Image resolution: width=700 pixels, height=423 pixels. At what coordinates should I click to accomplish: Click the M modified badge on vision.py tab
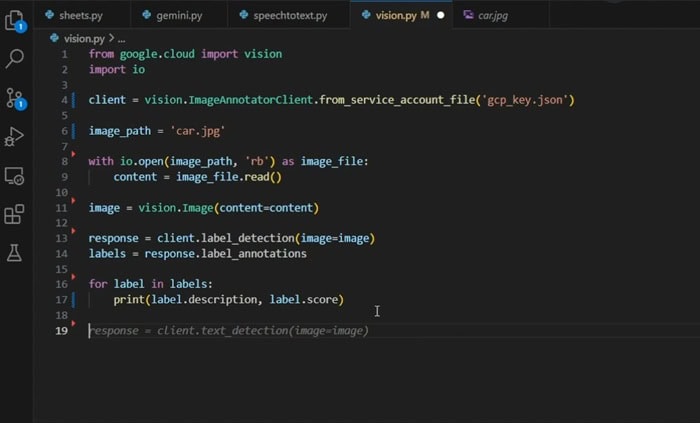[x=425, y=15]
